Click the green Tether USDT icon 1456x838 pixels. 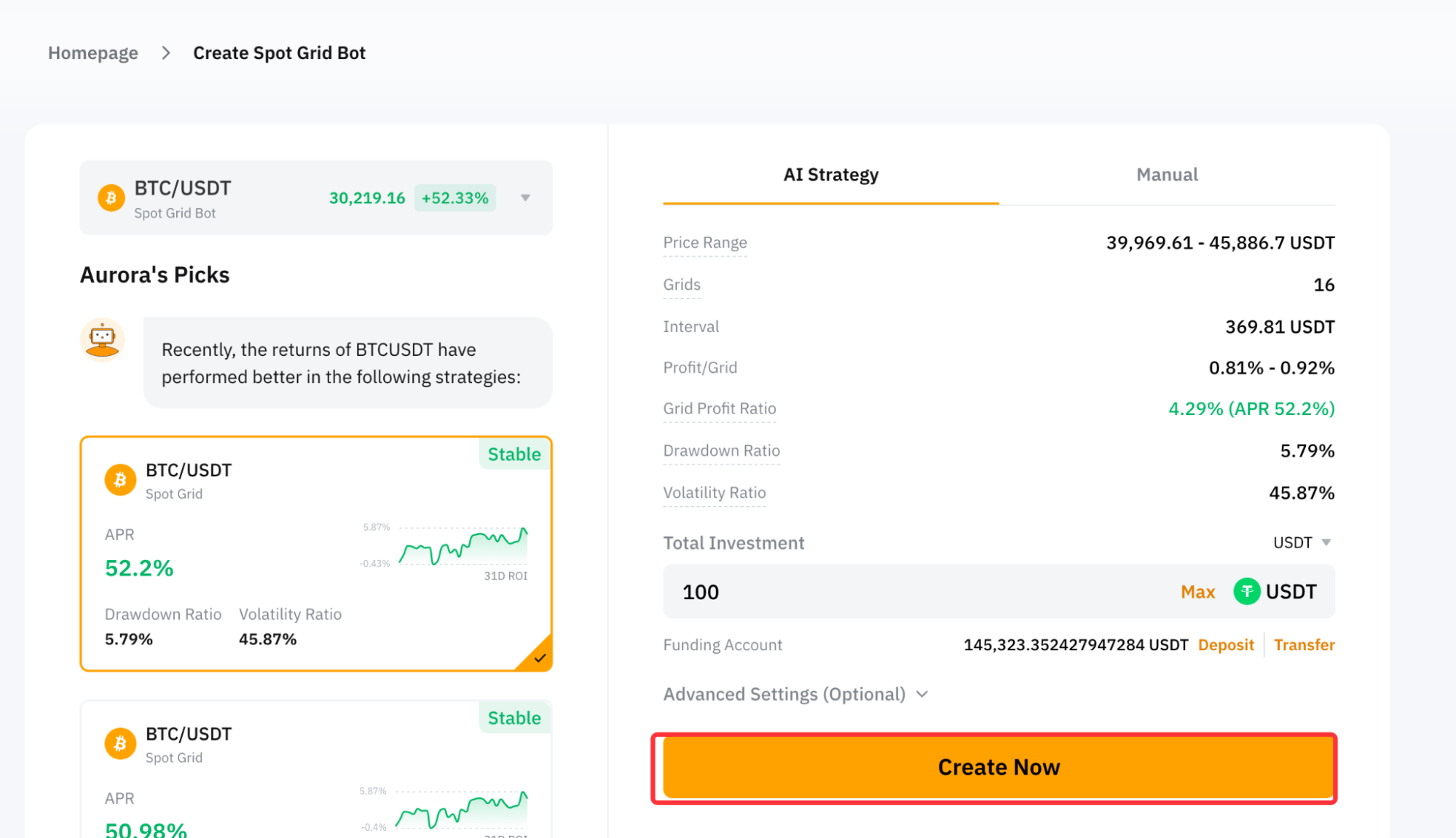coord(1246,591)
